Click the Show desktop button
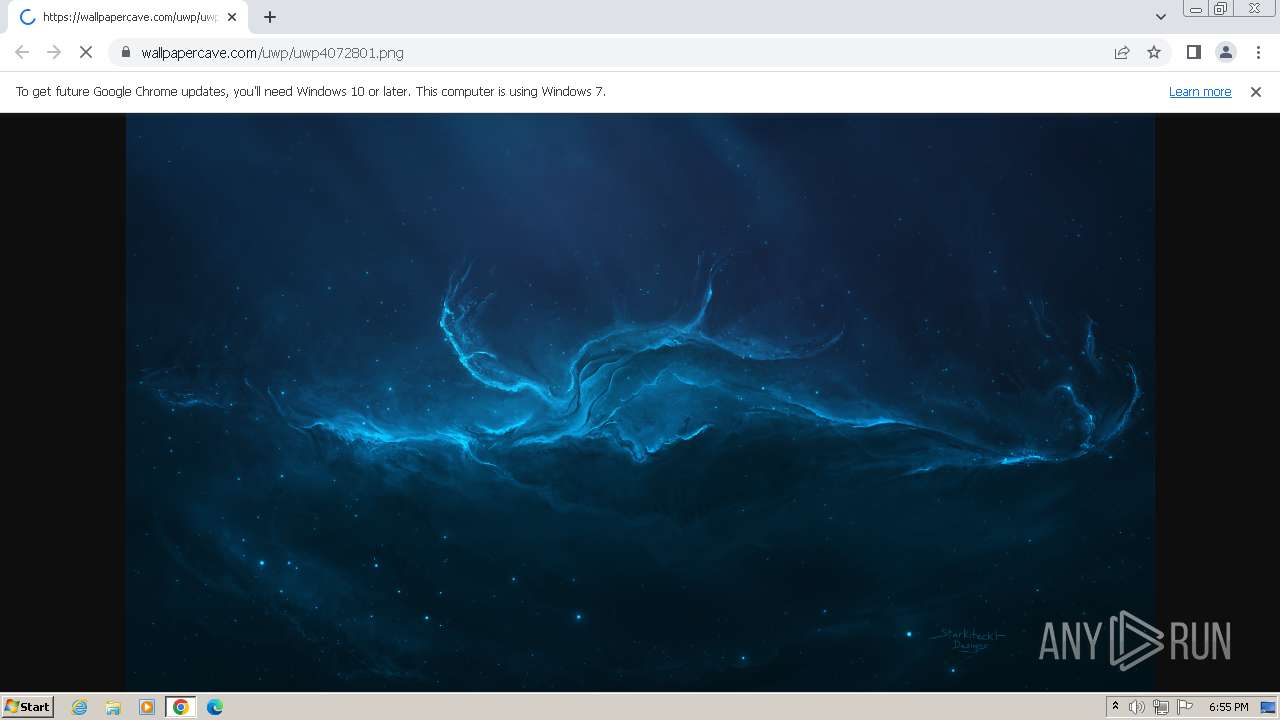 pyautogui.click(x=1269, y=707)
